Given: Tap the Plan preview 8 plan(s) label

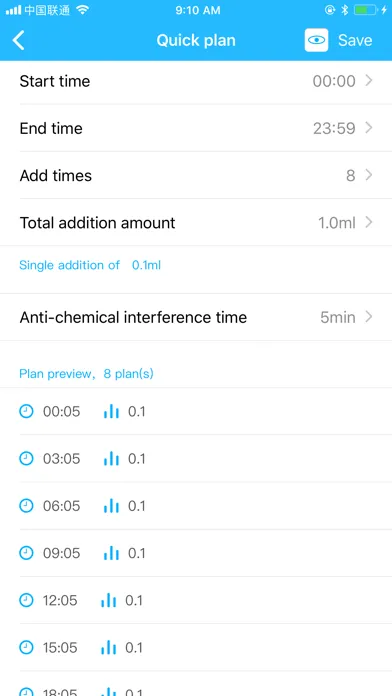Looking at the screenshot, I should click(x=86, y=374).
